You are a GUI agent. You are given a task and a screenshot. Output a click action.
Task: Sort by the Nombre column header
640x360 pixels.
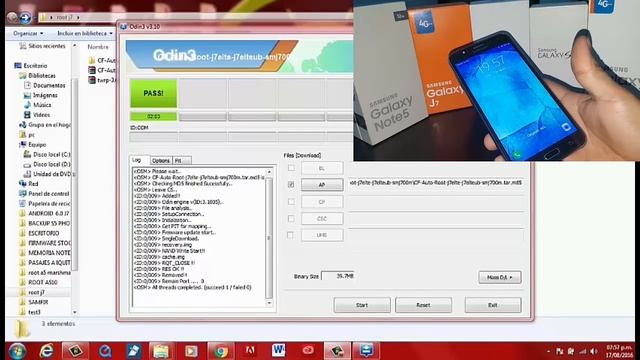(98, 47)
